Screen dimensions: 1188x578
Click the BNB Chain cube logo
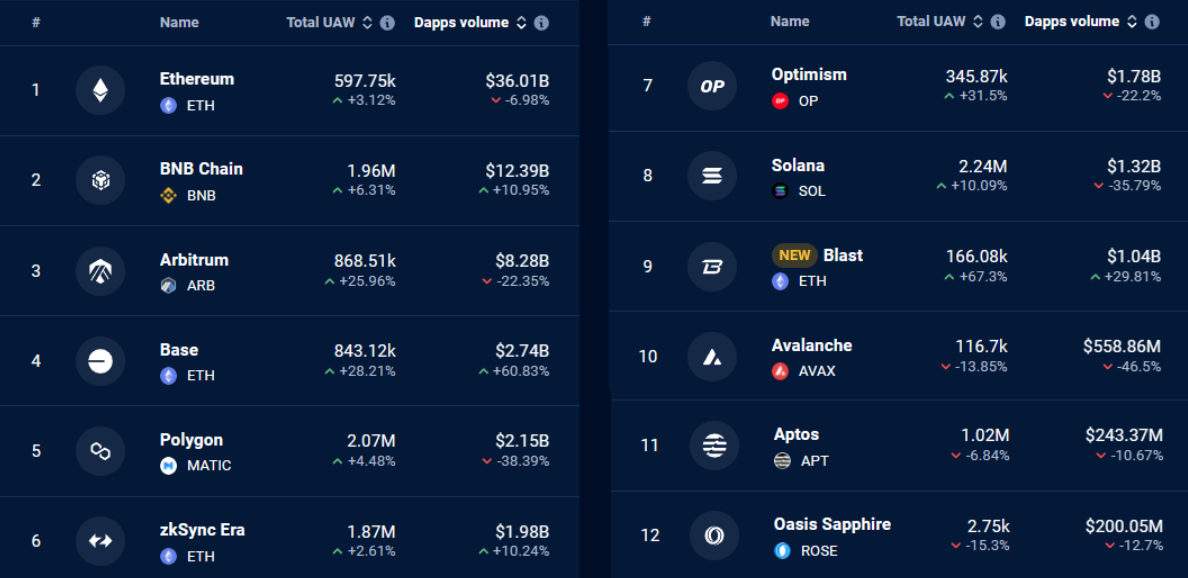(100, 181)
